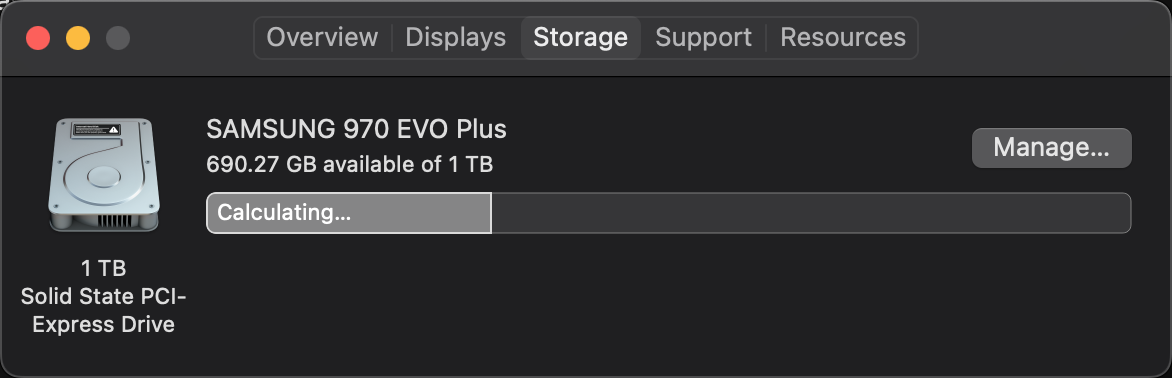1172x378 pixels.
Task: Click the Calculating... segment of the storage bar
Action: [348, 213]
